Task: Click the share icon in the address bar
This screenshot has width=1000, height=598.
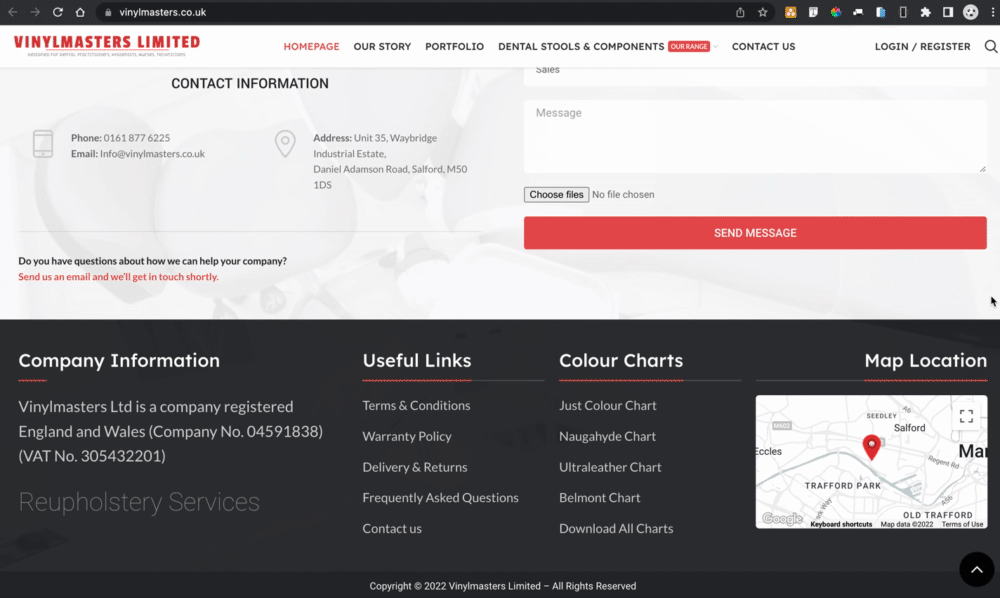Action: [740, 12]
